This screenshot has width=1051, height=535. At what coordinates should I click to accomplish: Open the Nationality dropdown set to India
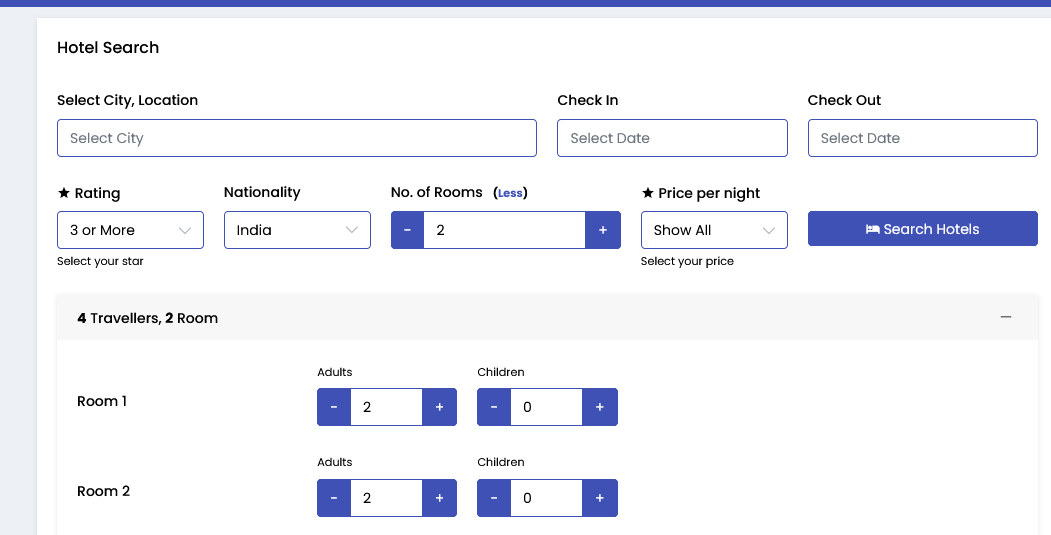[x=297, y=230]
